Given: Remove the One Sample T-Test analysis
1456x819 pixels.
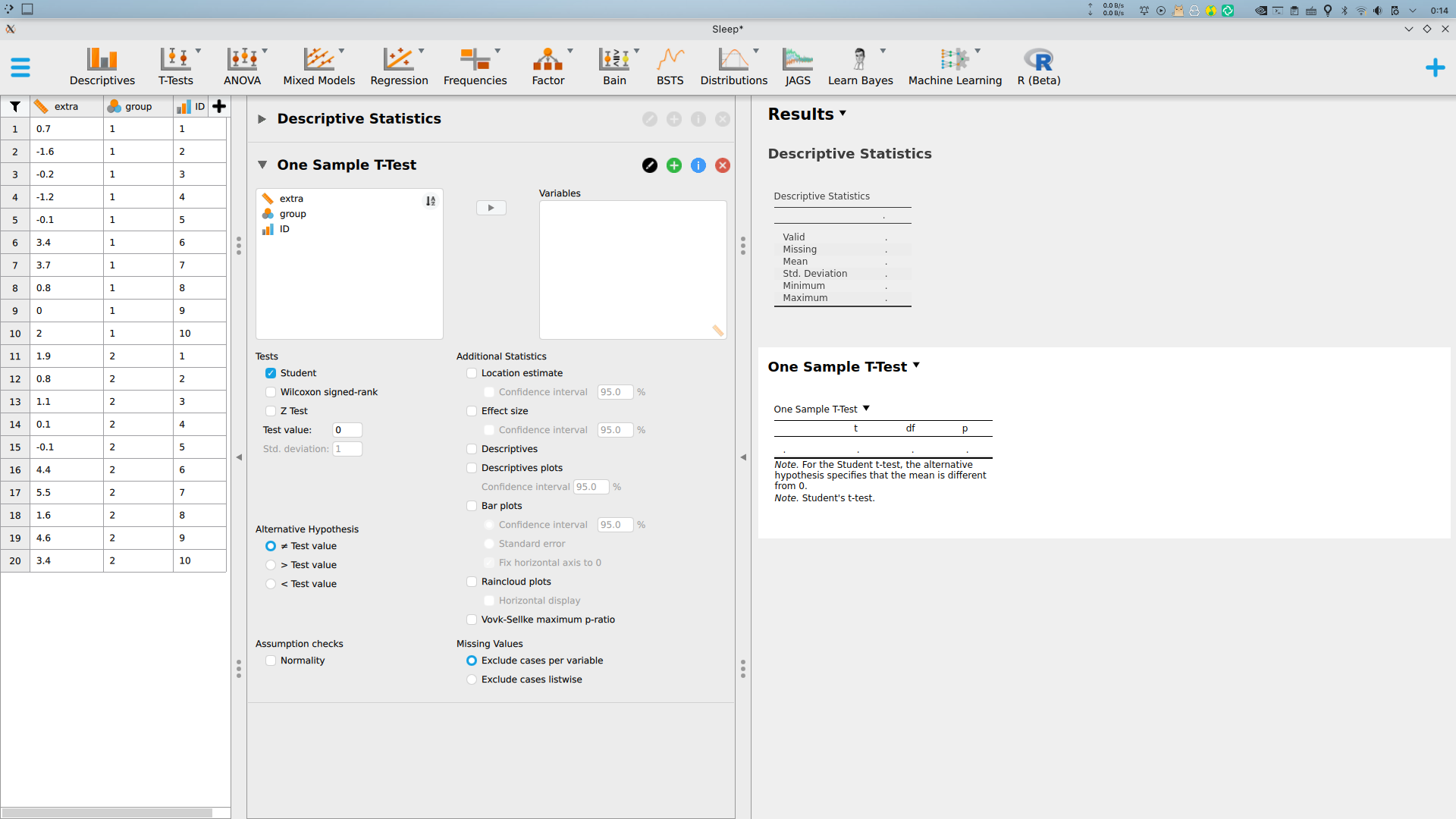Looking at the screenshot, I should click(x=722, y=165).
